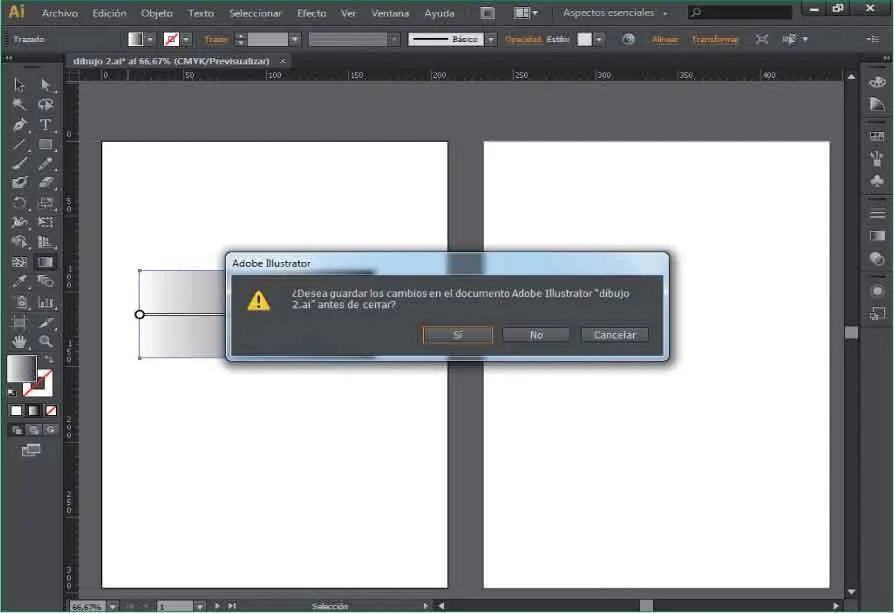Expand the Básico brush definition dropdown
The width and height of the screenshot is (894, 613).
point(491,39)
